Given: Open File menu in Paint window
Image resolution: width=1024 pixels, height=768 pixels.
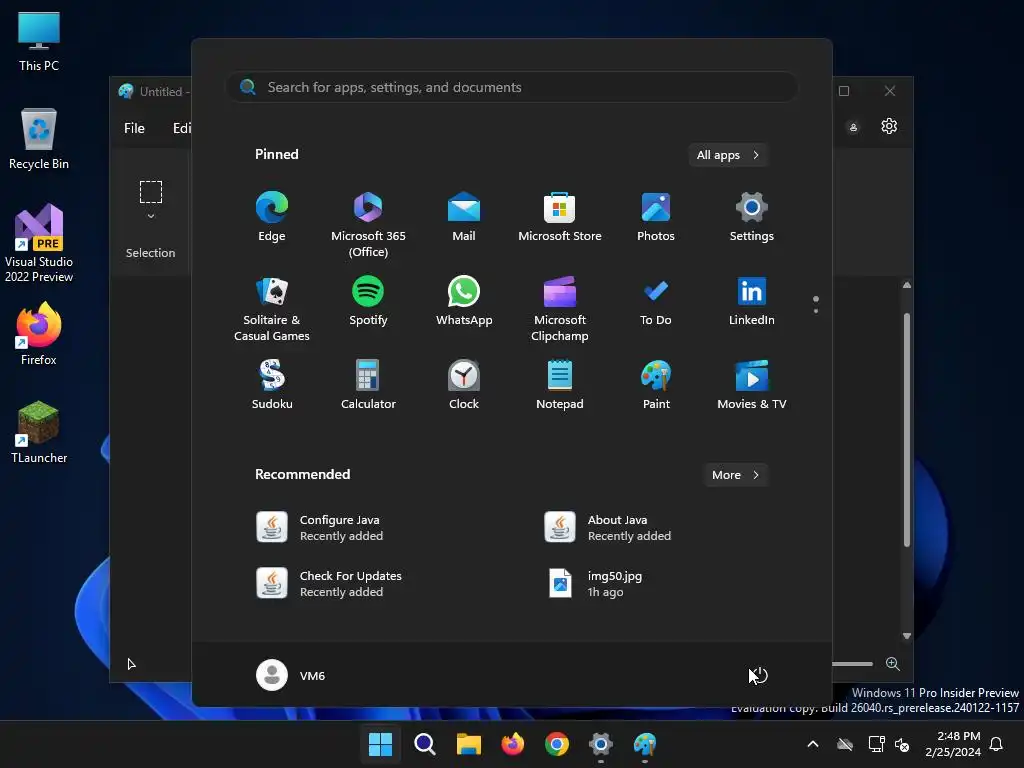Looking at the screenshot, I should point(135,128).
